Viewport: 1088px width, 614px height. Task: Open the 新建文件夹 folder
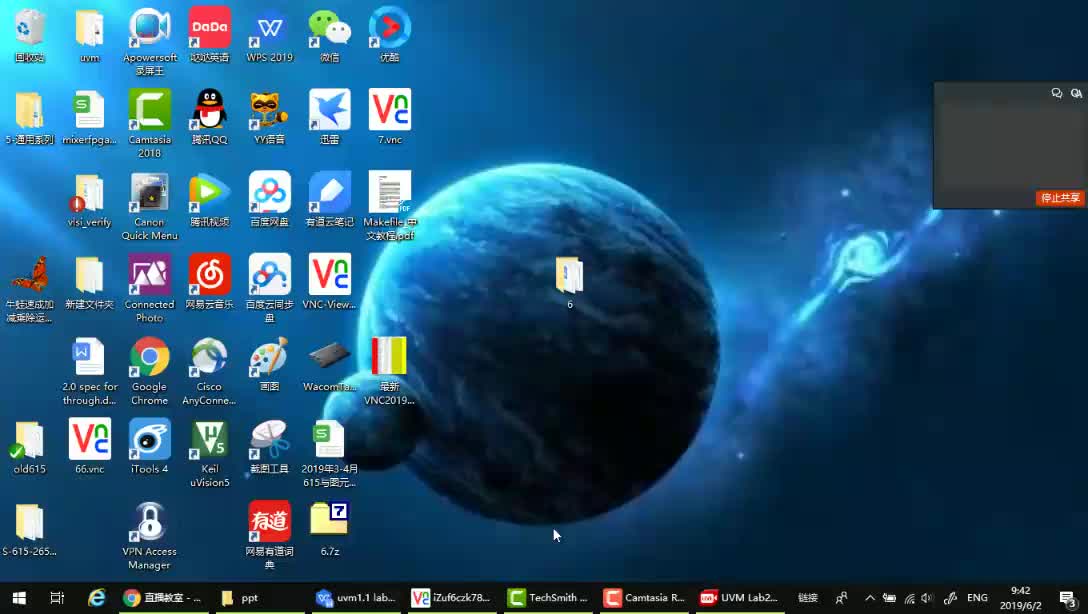pos(90,282)
